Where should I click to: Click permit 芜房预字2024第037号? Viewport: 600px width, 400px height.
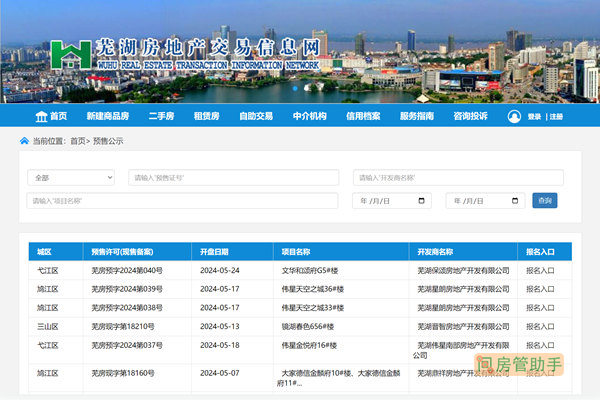click(127, 345)
